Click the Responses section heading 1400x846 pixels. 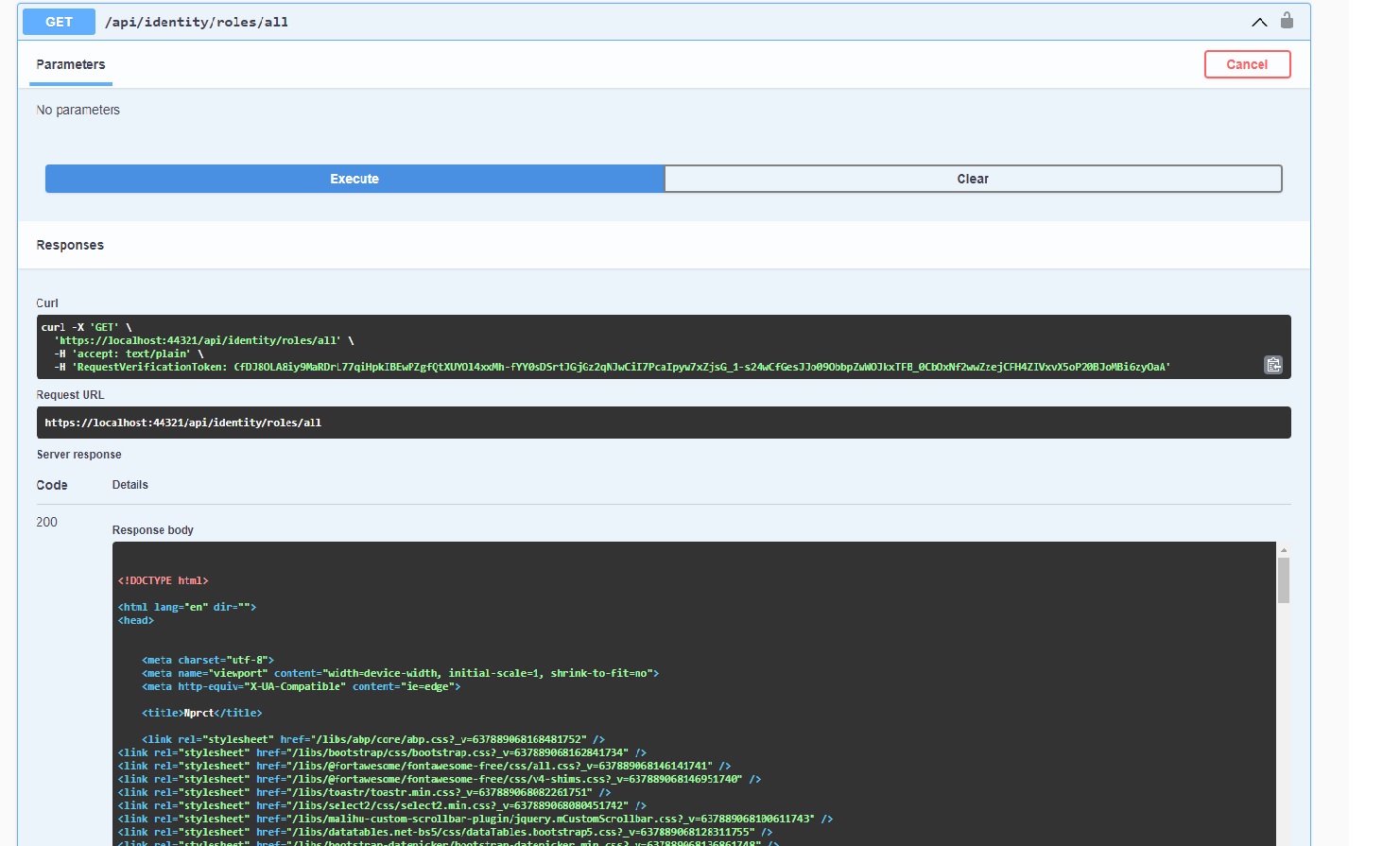tap(70, 245)
